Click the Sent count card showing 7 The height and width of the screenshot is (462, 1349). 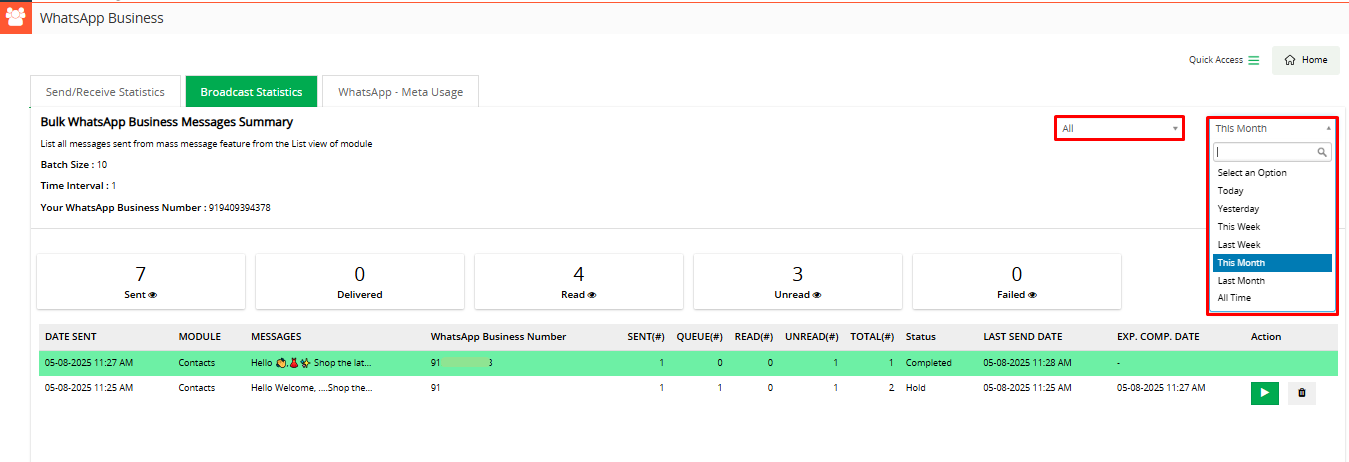141,281
